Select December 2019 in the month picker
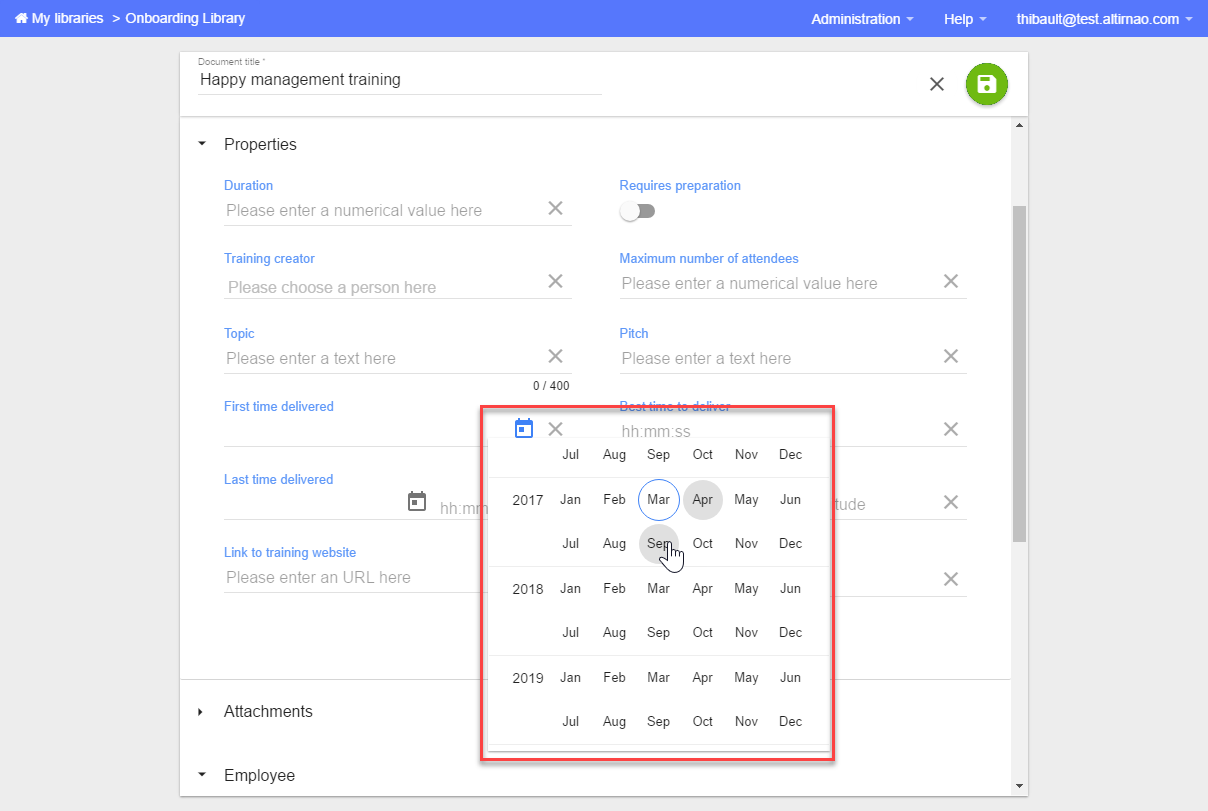 (x=791, y=722)
